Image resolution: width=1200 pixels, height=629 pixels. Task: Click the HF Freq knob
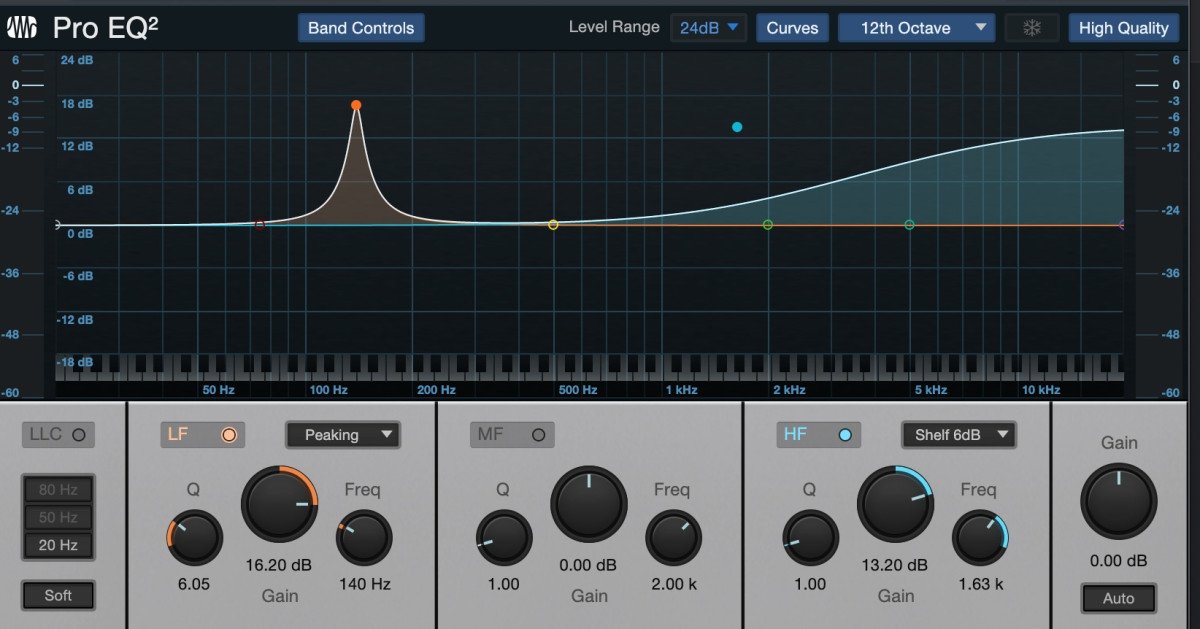[x=980, y=538]
